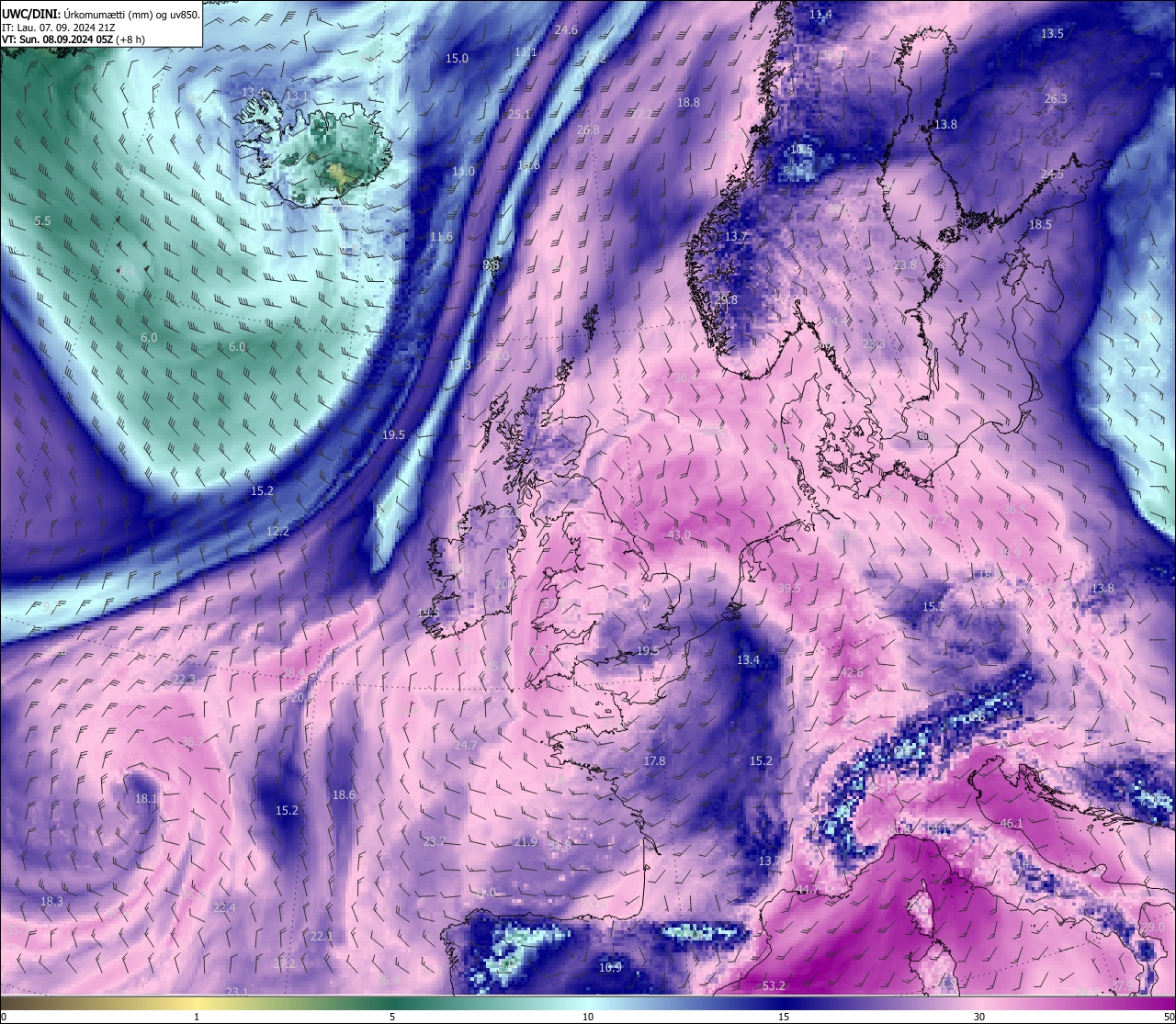Image resolution: width=1176 pixels, height=1024 pixels.
Task: Click the 36.7 value label
Action: point(192,741)
